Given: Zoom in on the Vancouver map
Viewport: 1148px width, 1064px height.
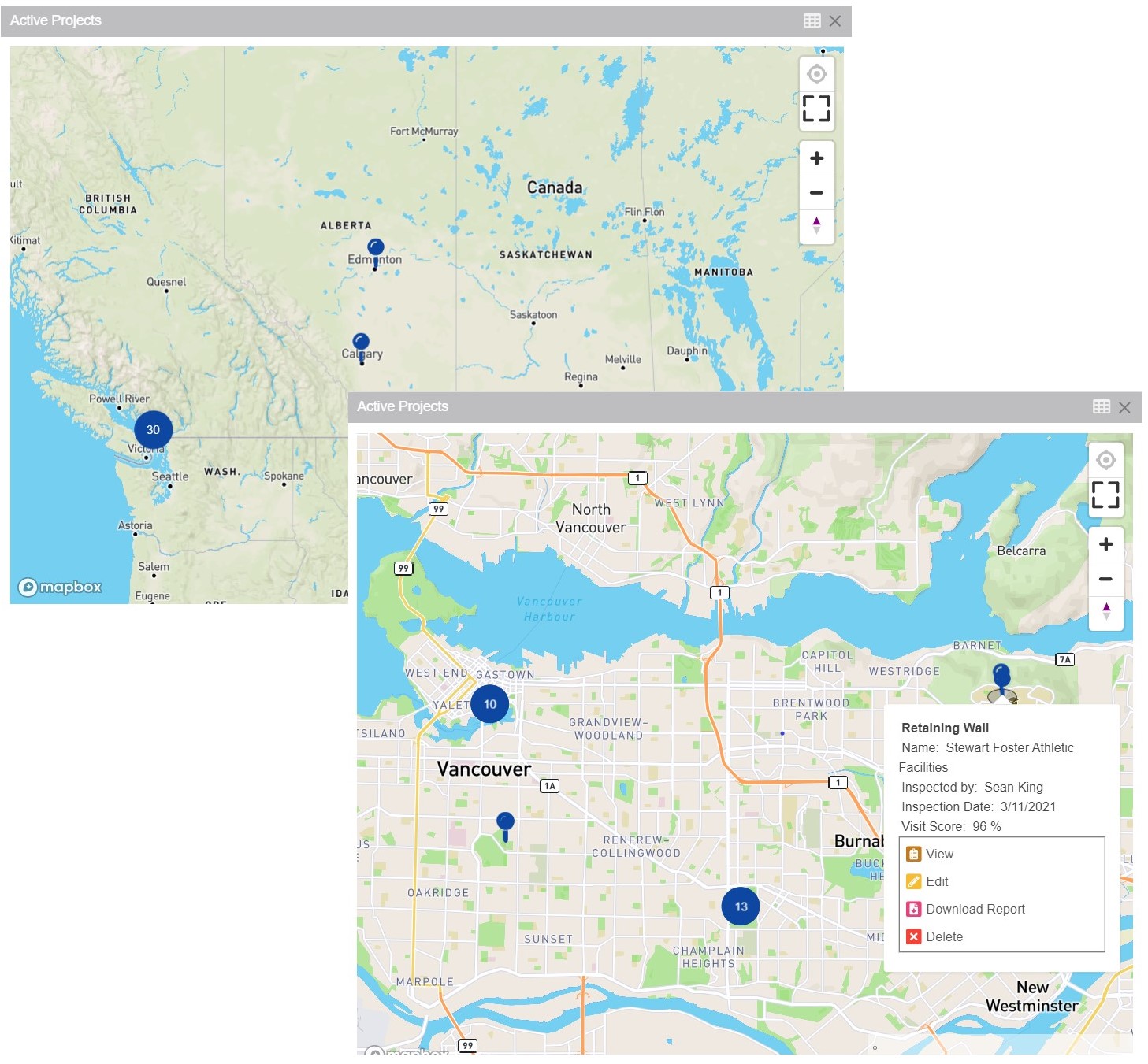Looking at the screenshot, I should (1105, 544).
